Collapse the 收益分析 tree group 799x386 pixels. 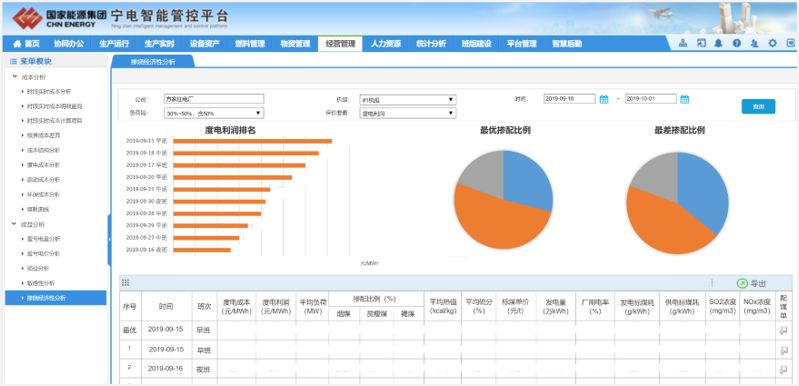[x=15, y=224]
